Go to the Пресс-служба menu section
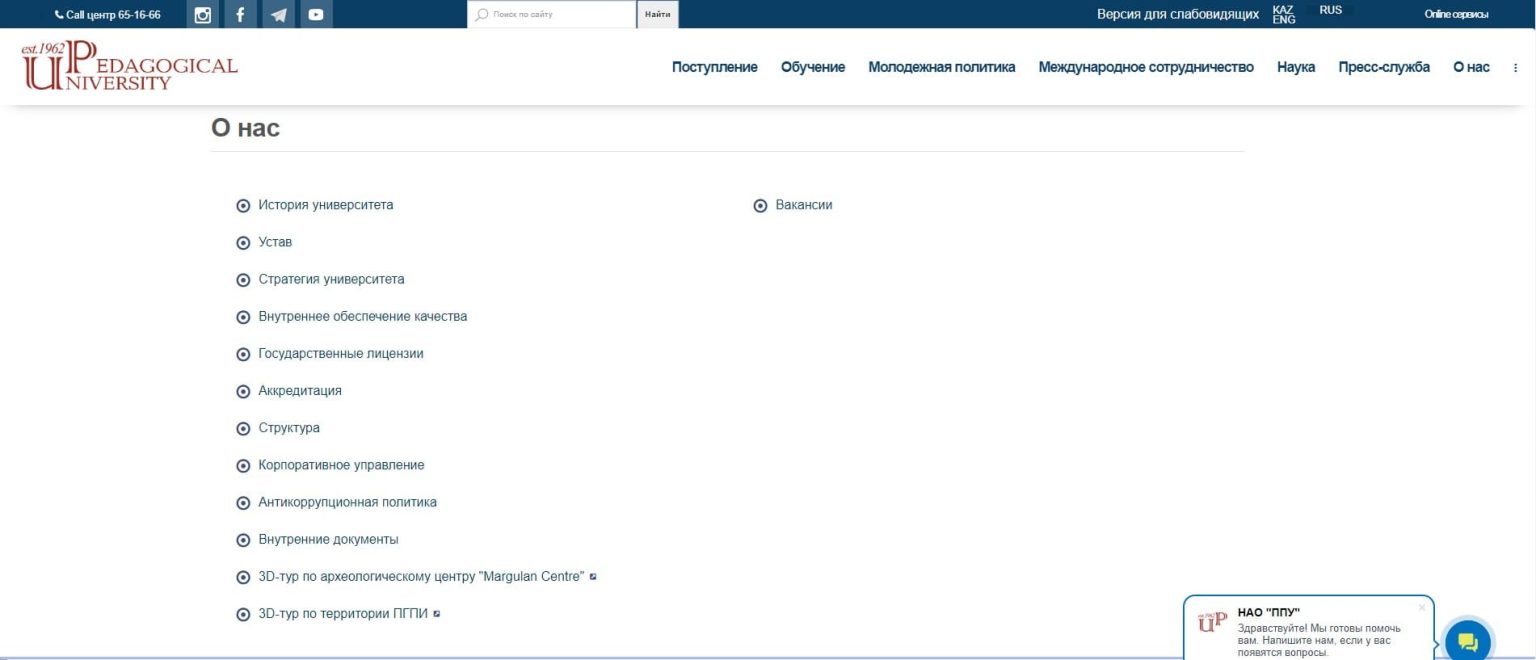Viewport: 1536px width, 660px height. tap(1383, 67)
